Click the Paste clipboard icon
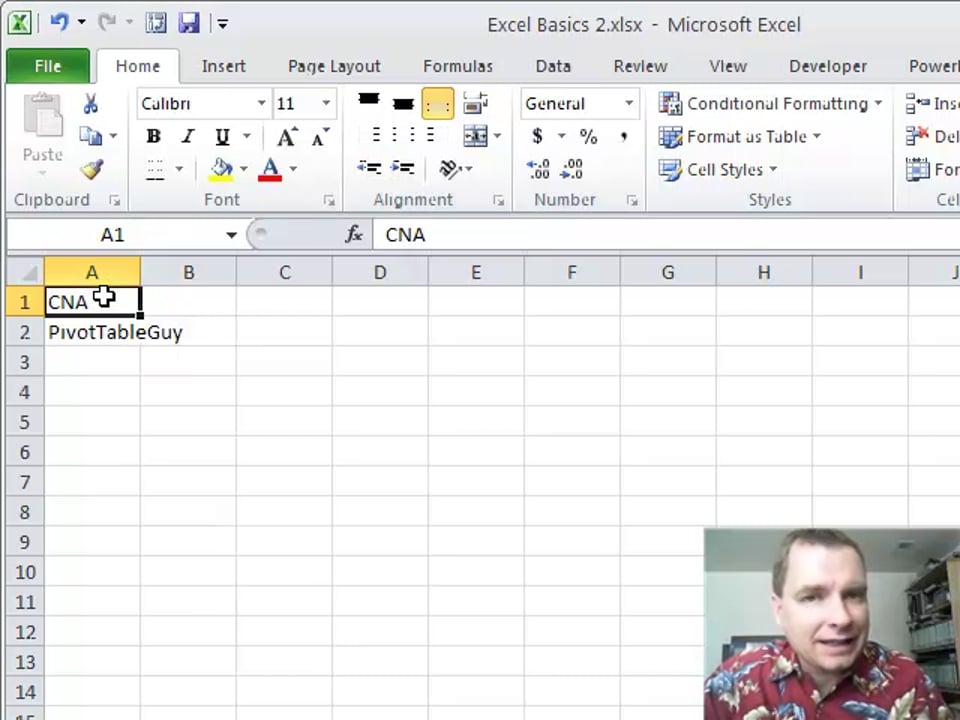Image resolution: width=960 pixels, height=720 pixels. pos(42,114)
